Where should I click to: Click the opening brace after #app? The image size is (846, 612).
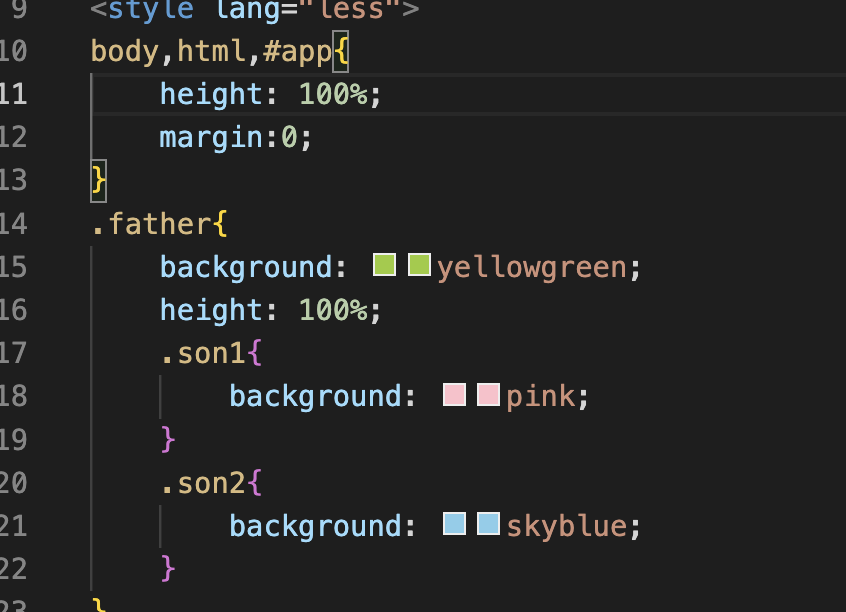341,51
